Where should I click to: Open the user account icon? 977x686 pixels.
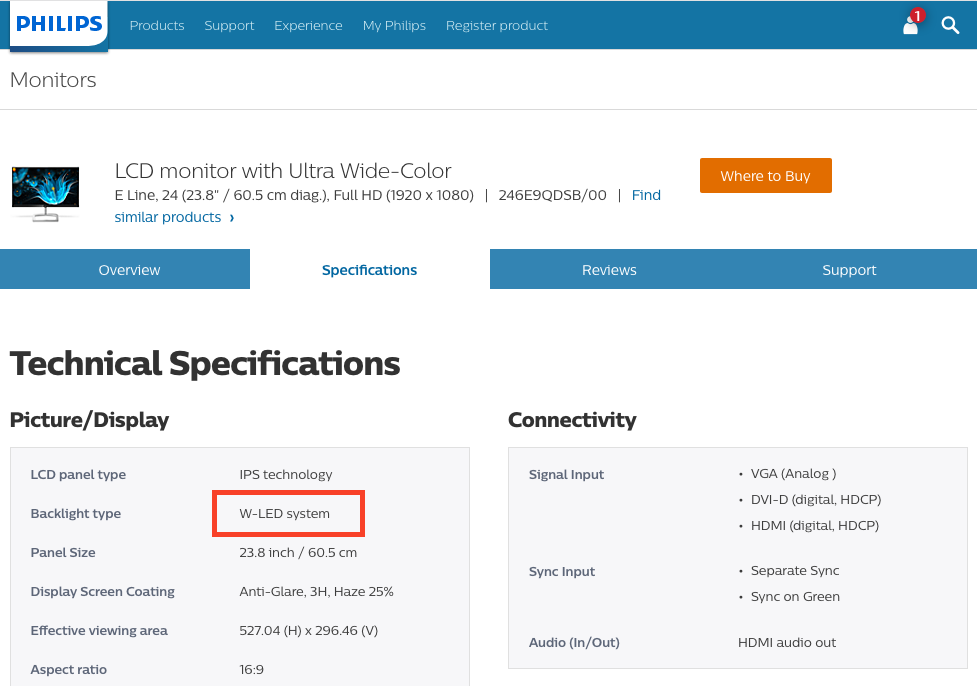pos(910,26)
